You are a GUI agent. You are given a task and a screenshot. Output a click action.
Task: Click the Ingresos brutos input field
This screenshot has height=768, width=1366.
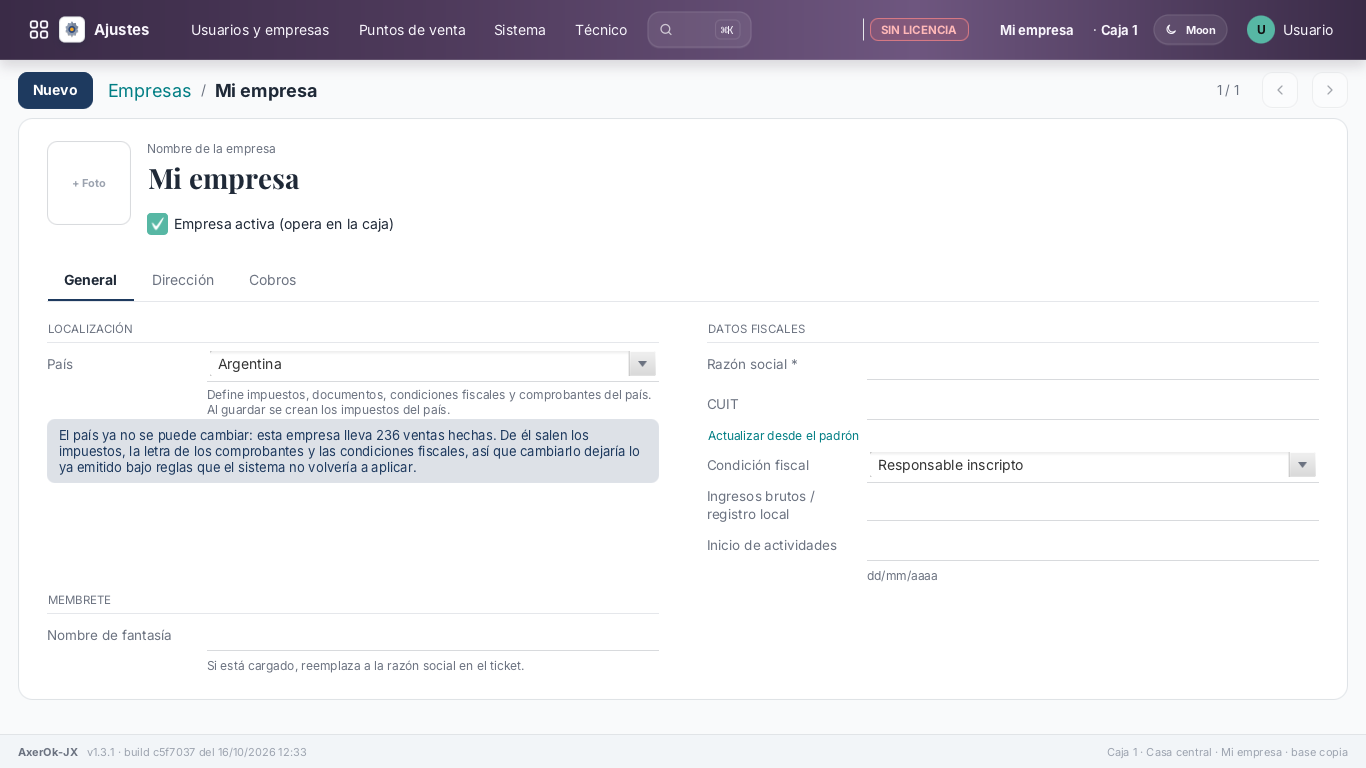1093,505
